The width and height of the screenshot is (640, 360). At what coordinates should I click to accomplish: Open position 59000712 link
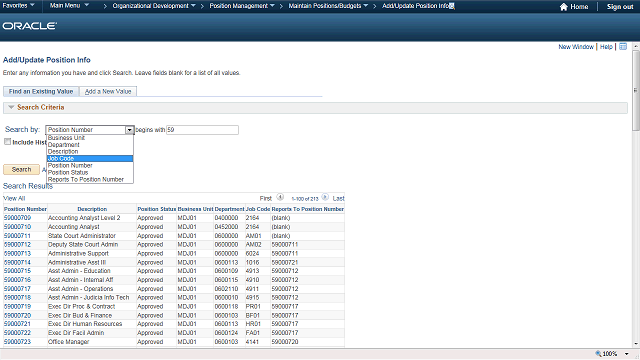point(17,244)
